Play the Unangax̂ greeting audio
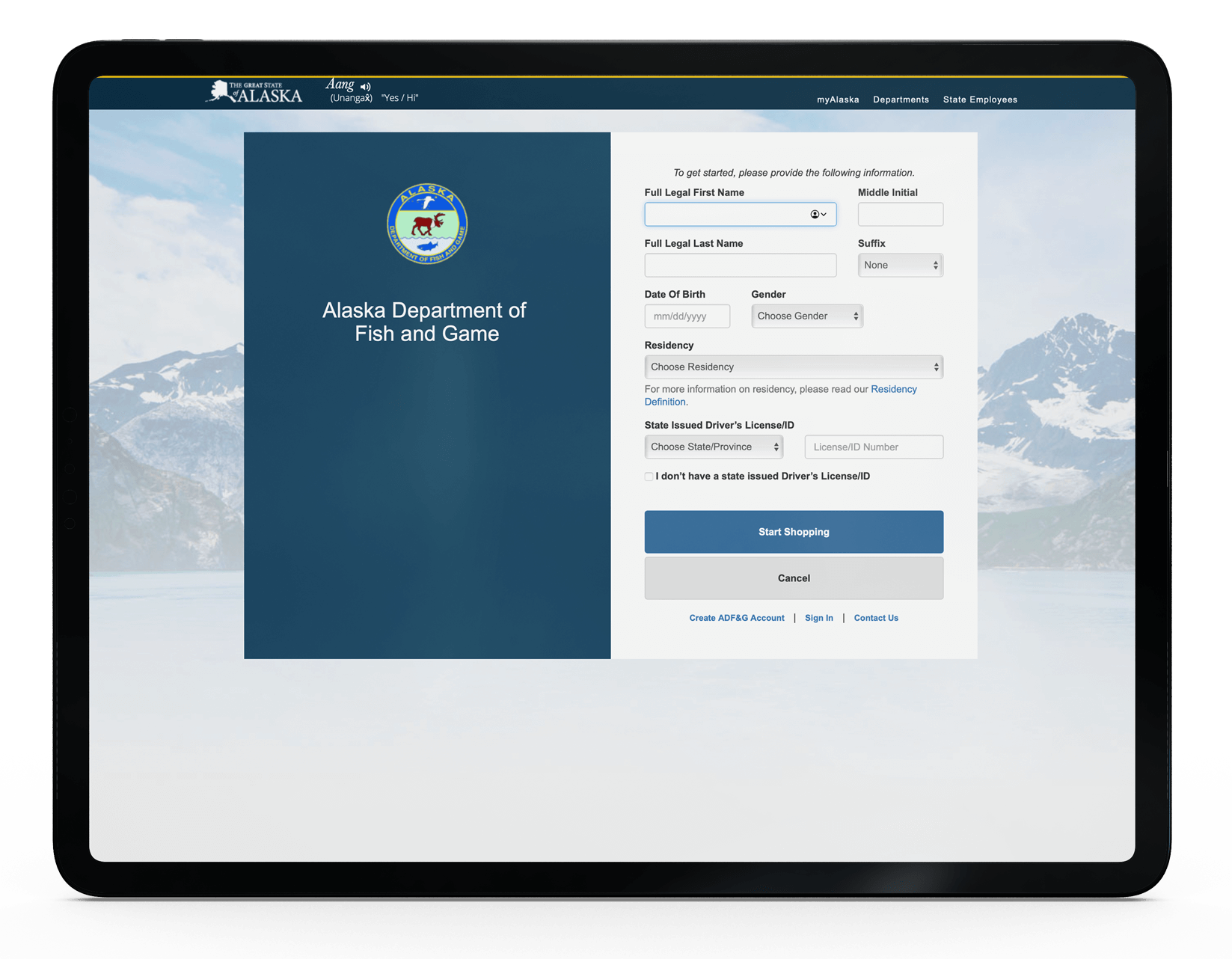The image size is (1232, 959). pyautogui.click(x=365, y=87)
